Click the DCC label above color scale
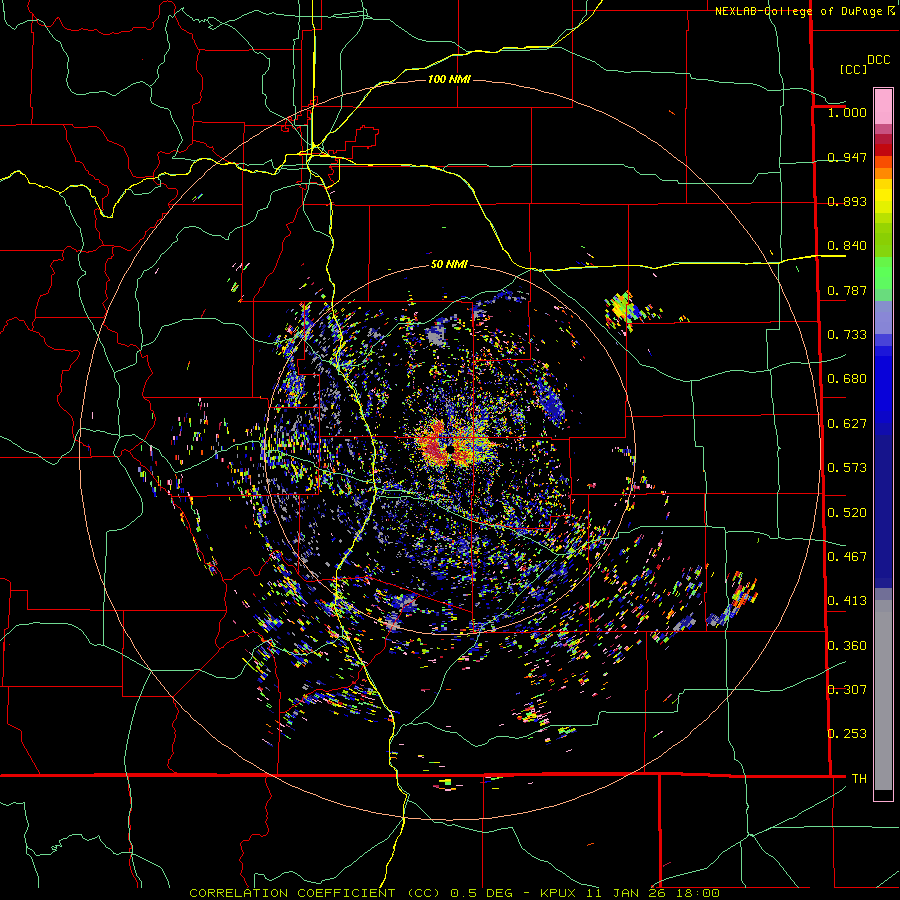Image resolution: width=900 pixels, height=900 pixels. click(x=879, y=60)
